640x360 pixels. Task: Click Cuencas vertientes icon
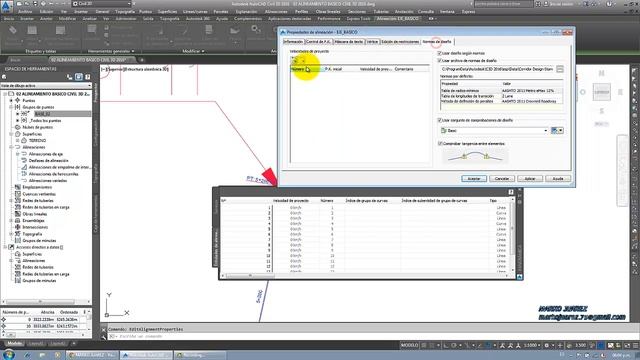click(18, 194)
